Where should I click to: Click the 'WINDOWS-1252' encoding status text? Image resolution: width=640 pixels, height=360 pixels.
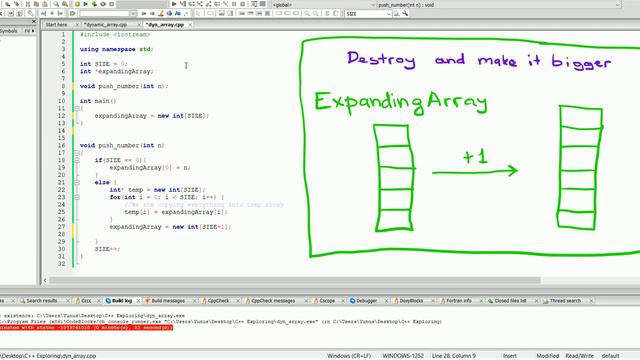(x=403, y=356)
